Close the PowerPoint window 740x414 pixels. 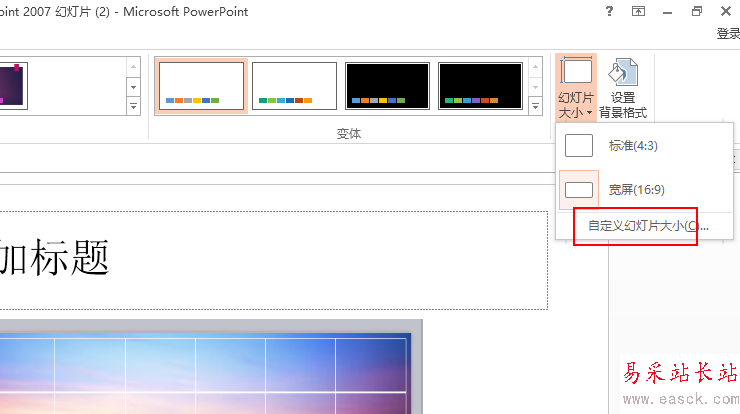[x=726, y=11]
